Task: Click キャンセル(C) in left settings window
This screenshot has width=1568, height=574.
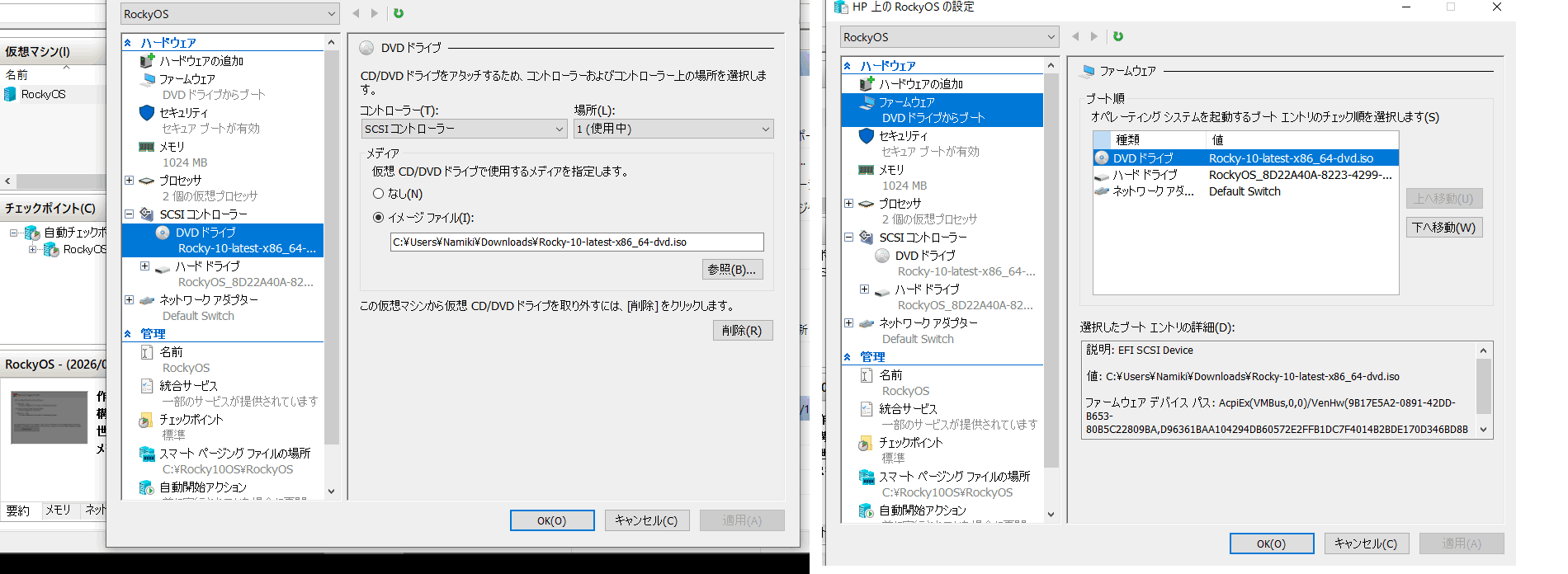Action: [x=647, y=520]
